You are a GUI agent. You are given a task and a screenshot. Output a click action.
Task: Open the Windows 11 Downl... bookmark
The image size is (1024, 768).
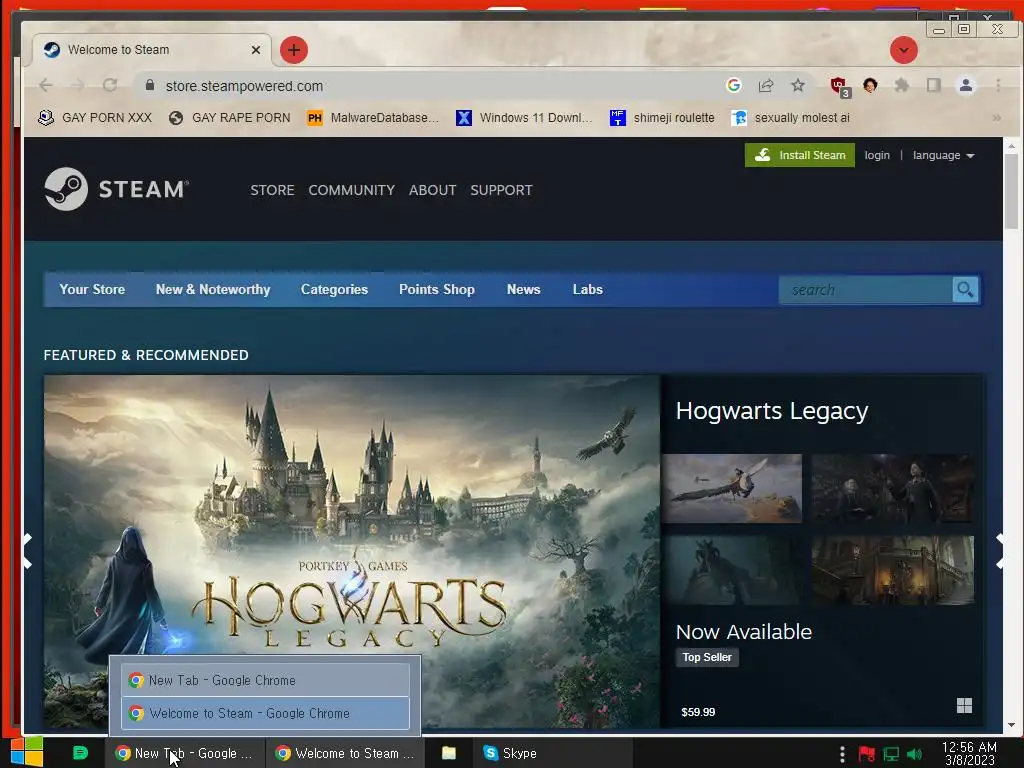(x=524, y=118)
